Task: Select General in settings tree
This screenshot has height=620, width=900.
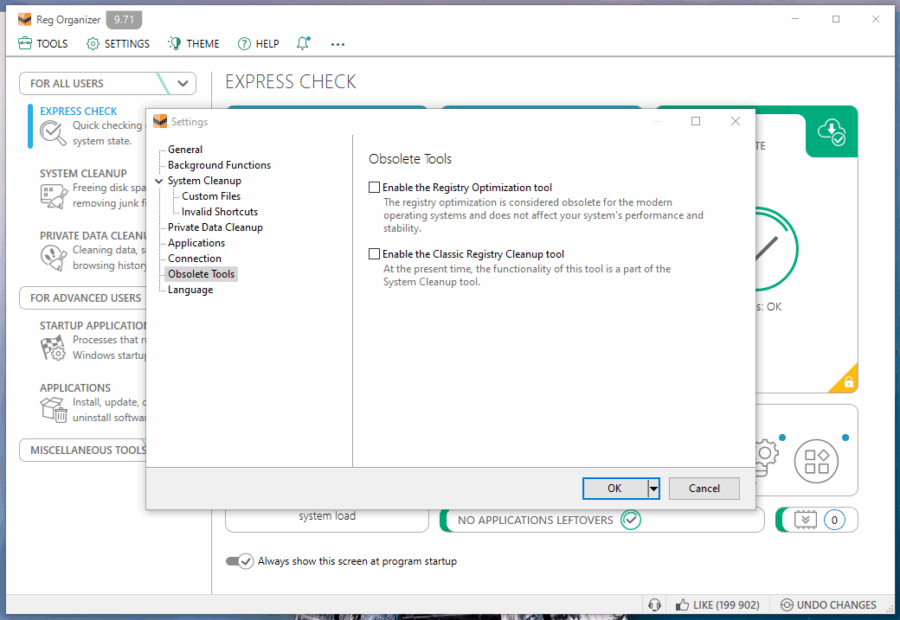Action: [x=185, y=149]
